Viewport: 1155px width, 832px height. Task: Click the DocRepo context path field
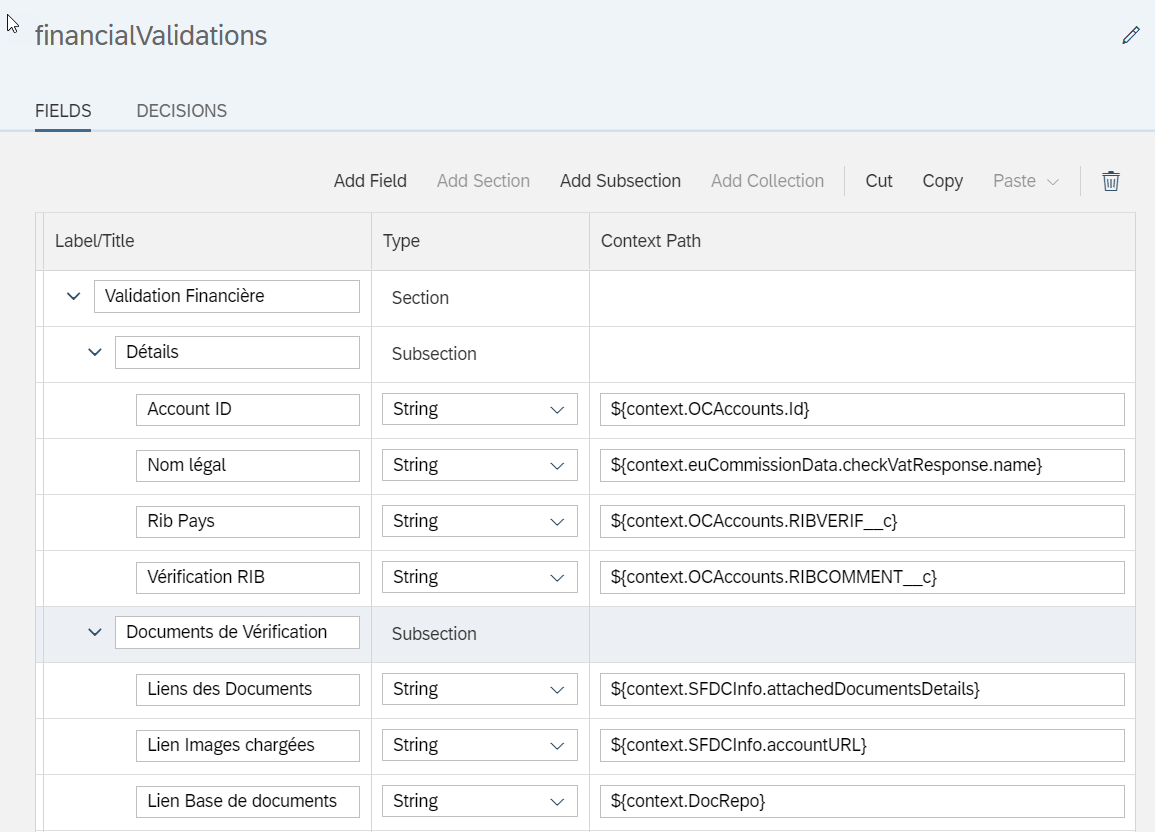860,801
